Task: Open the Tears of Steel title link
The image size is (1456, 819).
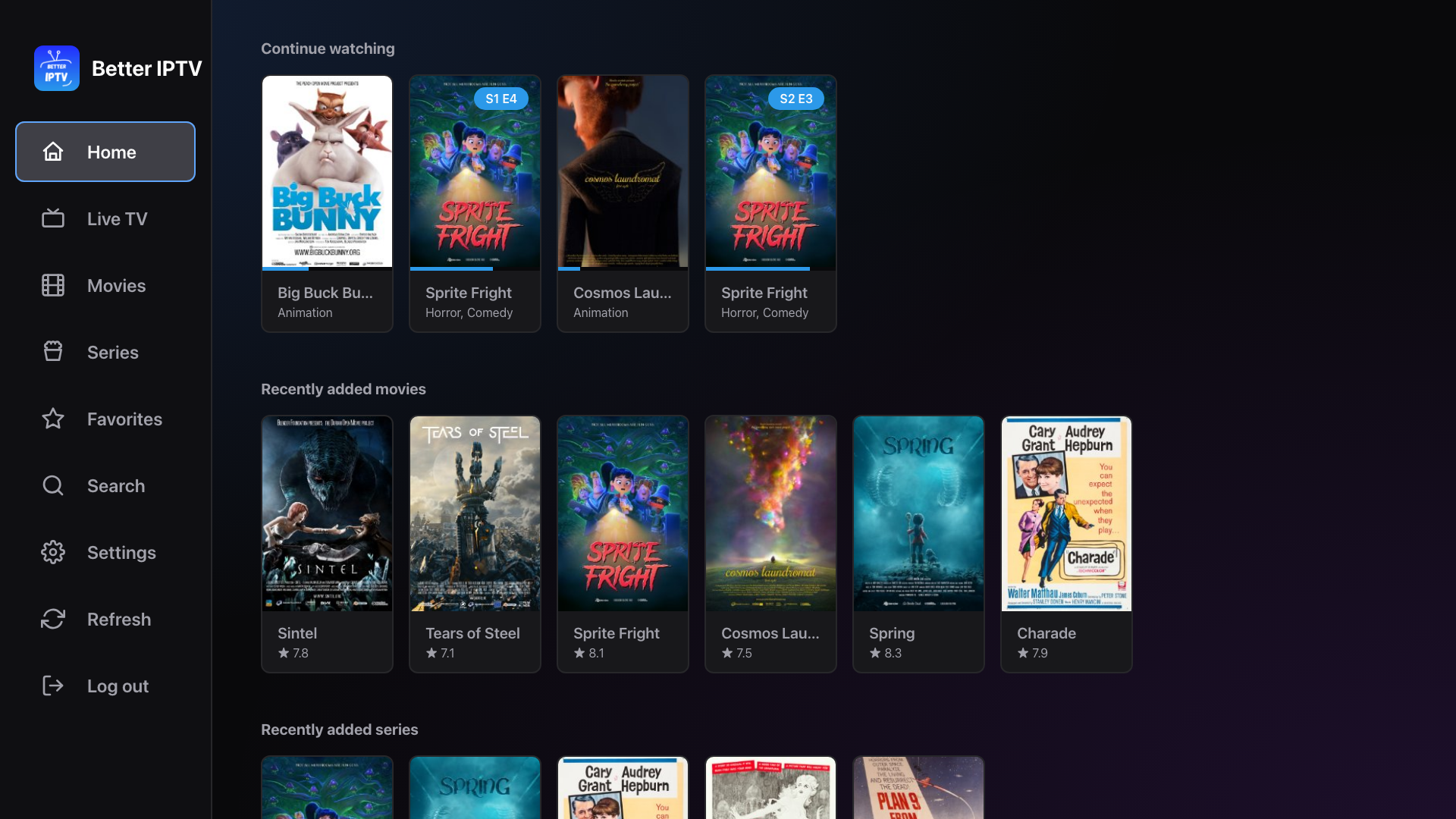Action: point(472,633)
